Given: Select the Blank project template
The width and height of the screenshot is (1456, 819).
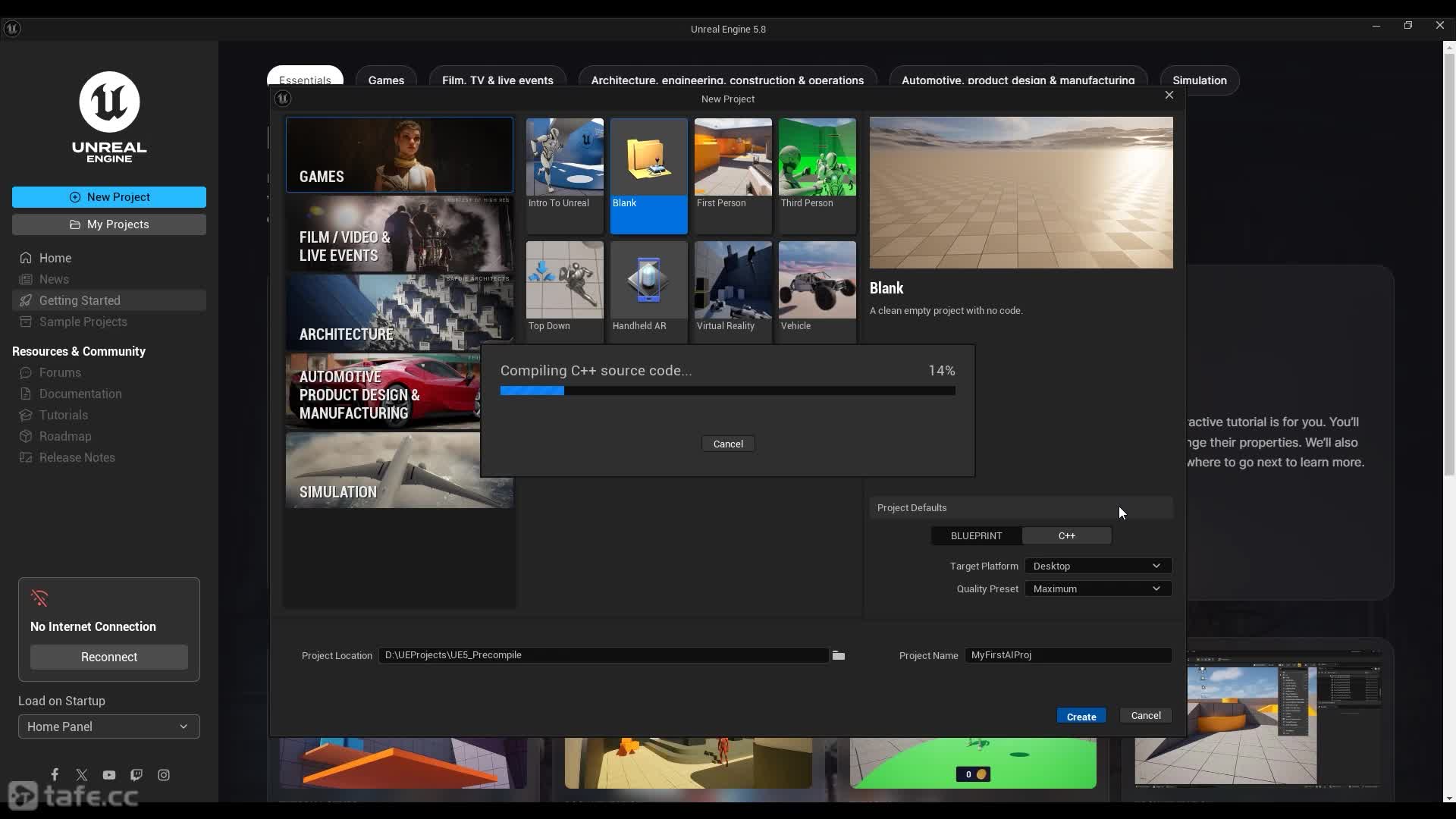Looking at the screenshot, I should click(649, 176).
